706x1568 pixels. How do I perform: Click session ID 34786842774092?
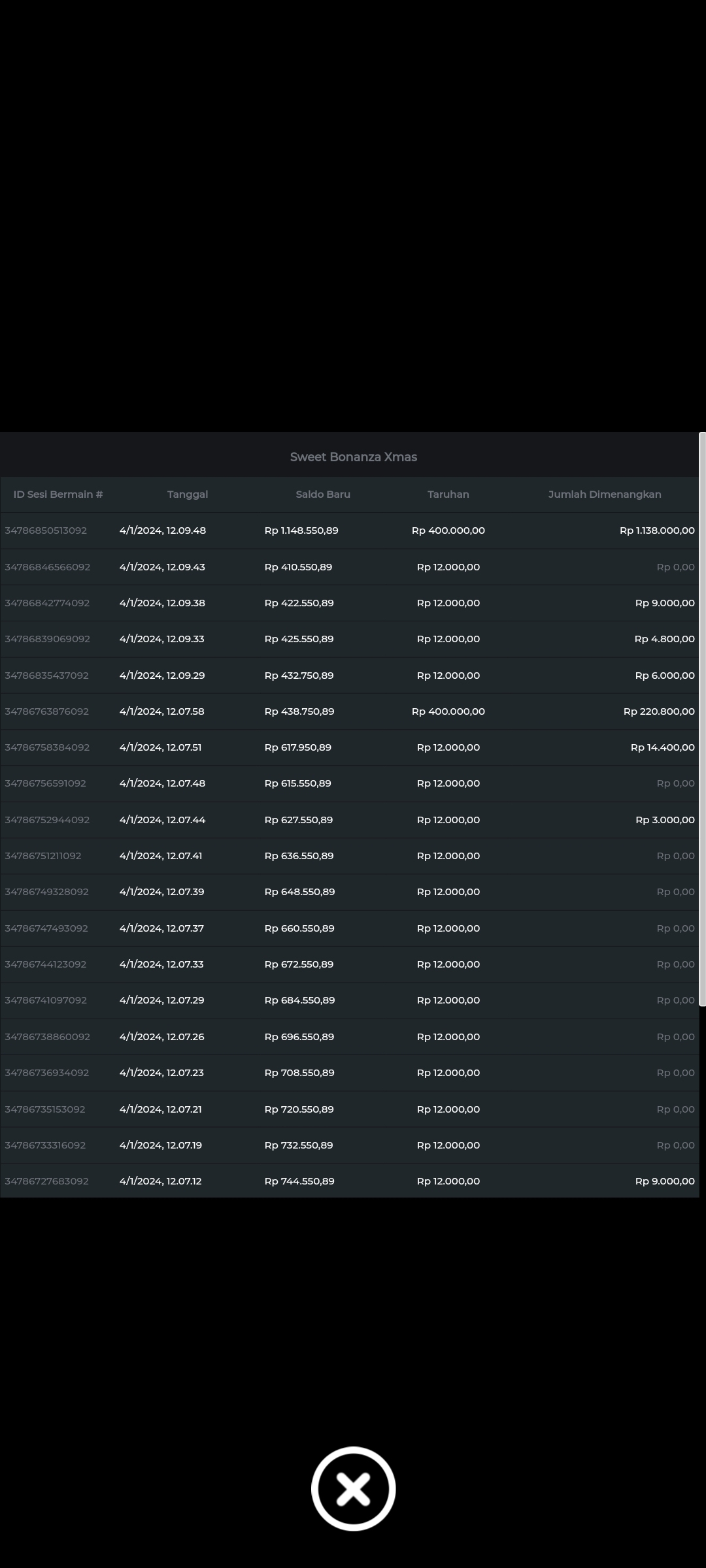(47, 603)
